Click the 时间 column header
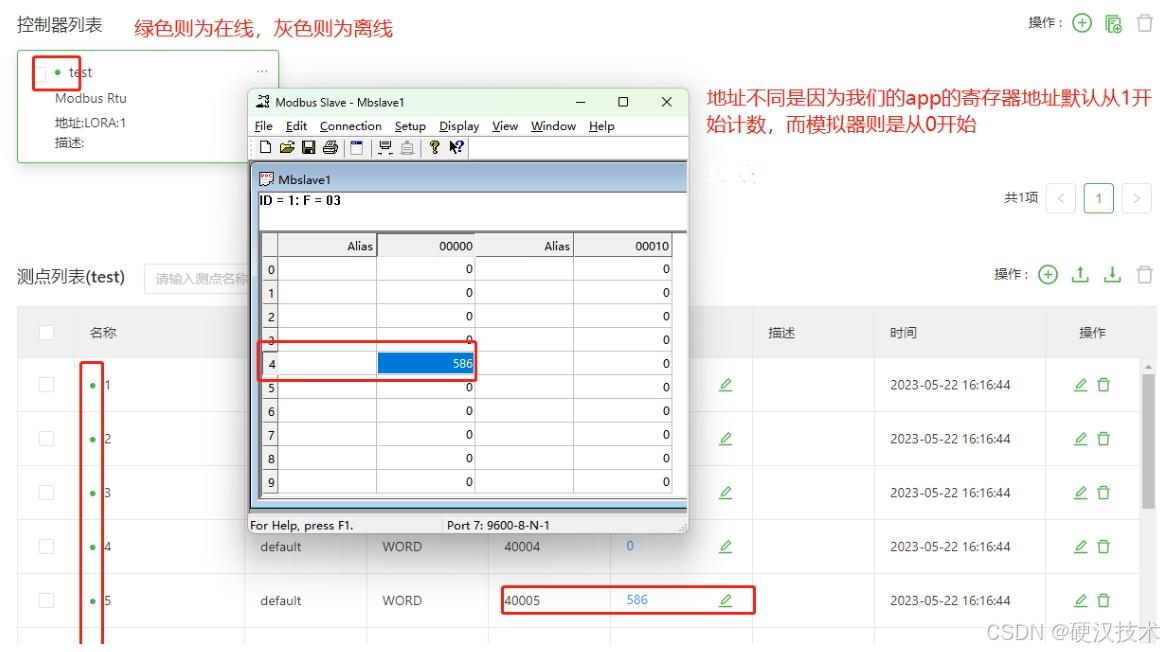 (903, 333)
